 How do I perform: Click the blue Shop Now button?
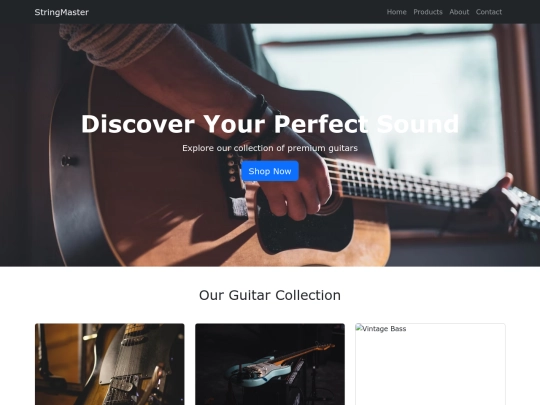click(270, 171)
